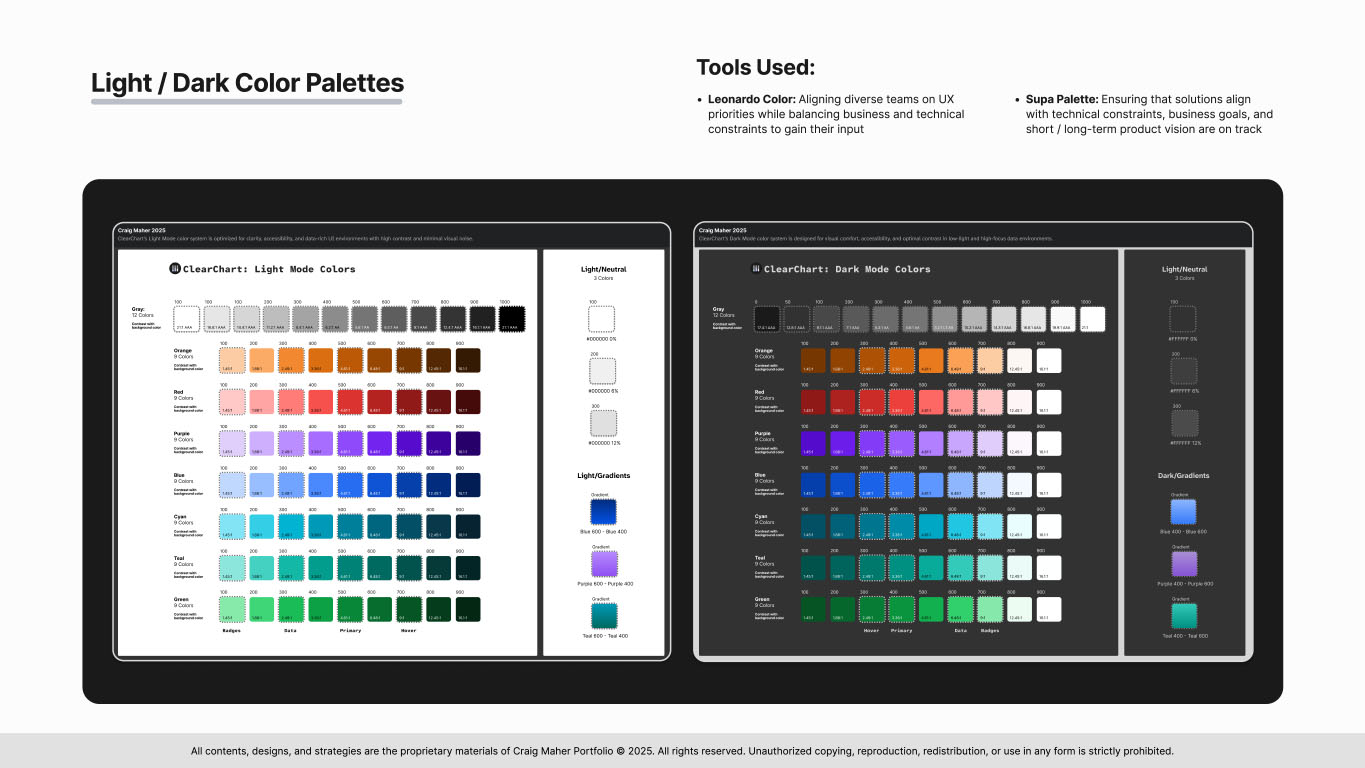Select the Purple 600 - Purple 400 gradient swatch

point(605,562)
